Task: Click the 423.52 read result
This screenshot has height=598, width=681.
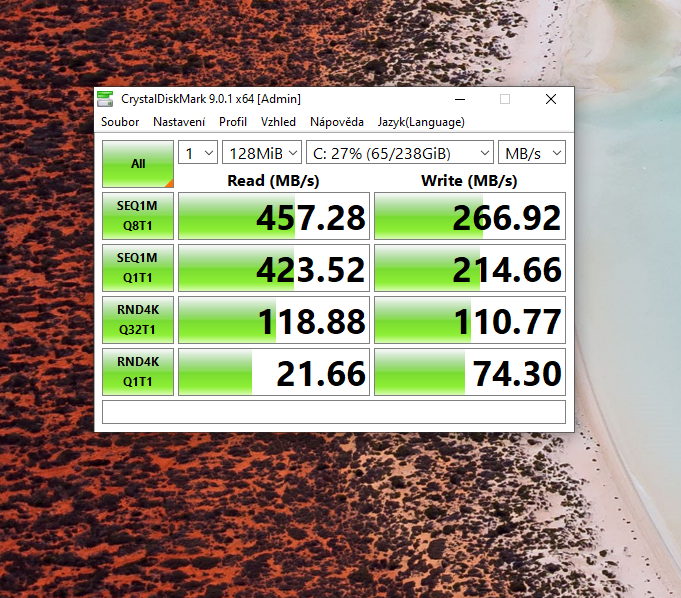Action: pos(274,268)
